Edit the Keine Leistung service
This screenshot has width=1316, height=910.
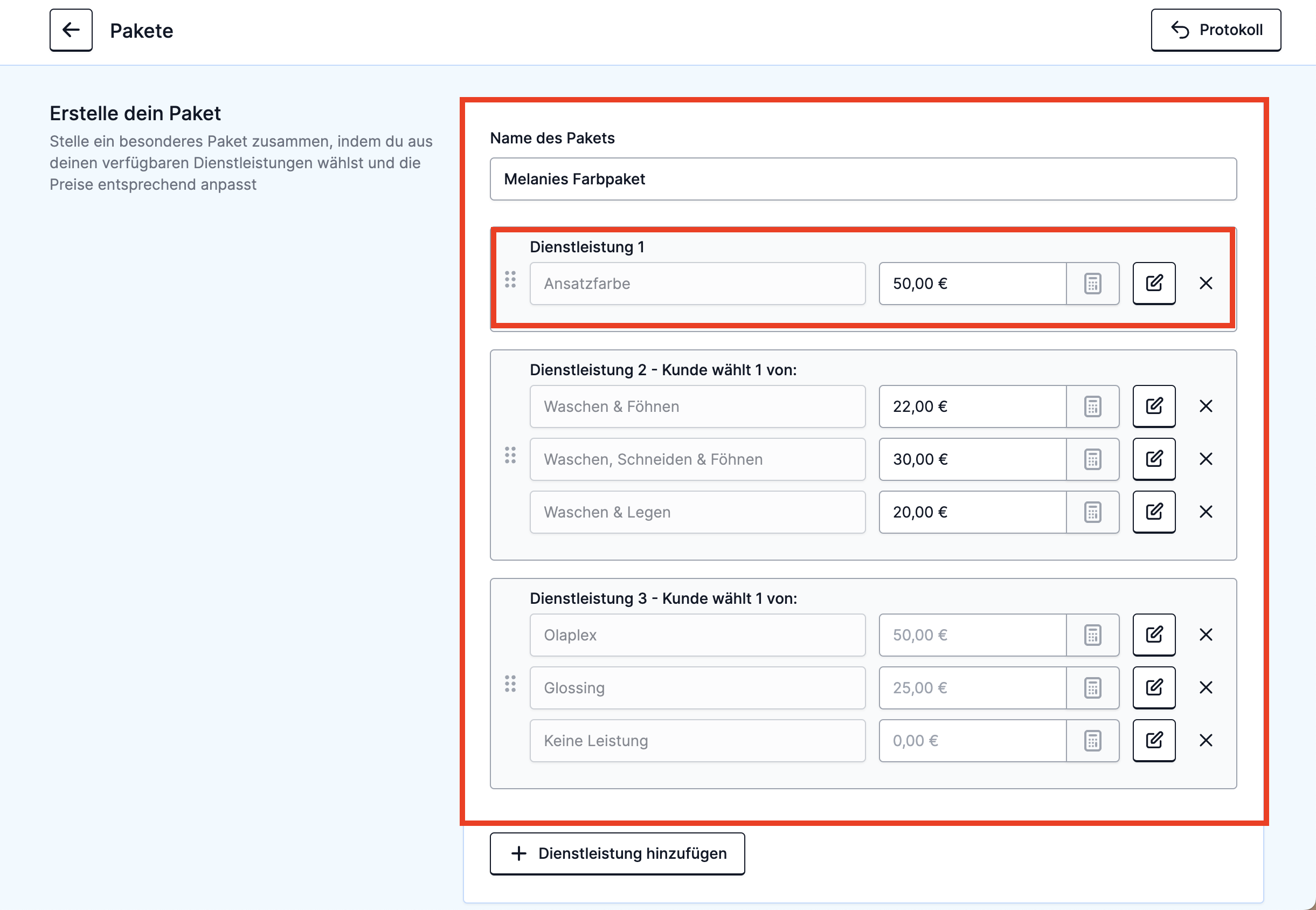coord(1154,741)
